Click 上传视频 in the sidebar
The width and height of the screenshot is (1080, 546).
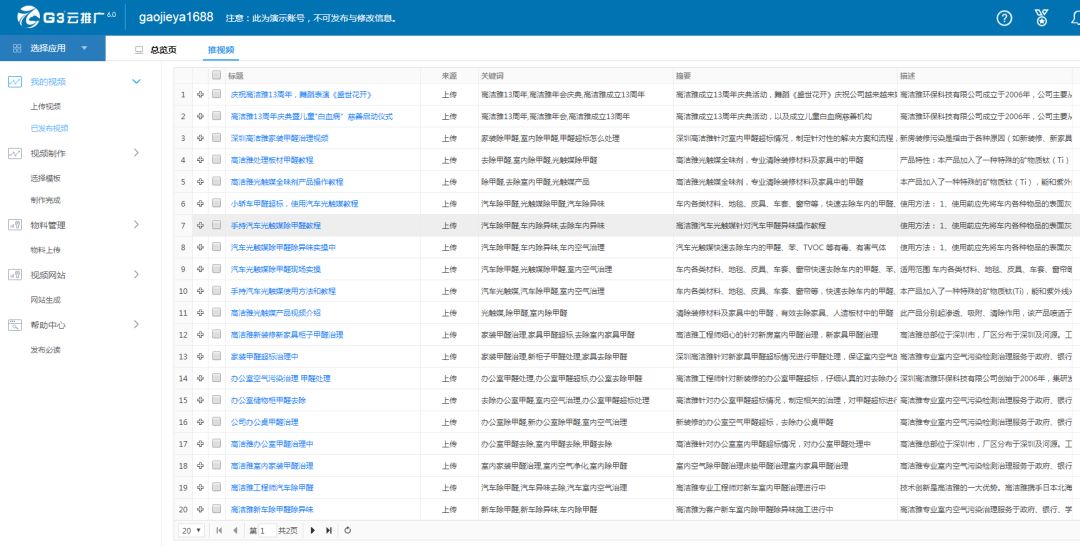pyautogui.click(x=45, y=106)
